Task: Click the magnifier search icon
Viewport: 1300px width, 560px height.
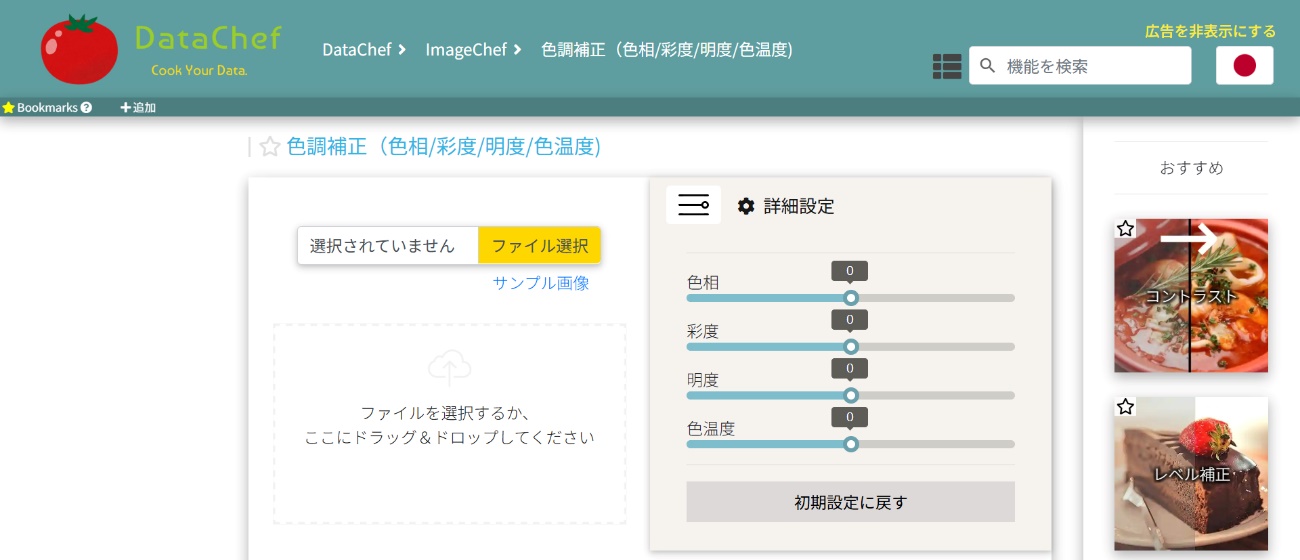Action: click(x=988, y=66)
